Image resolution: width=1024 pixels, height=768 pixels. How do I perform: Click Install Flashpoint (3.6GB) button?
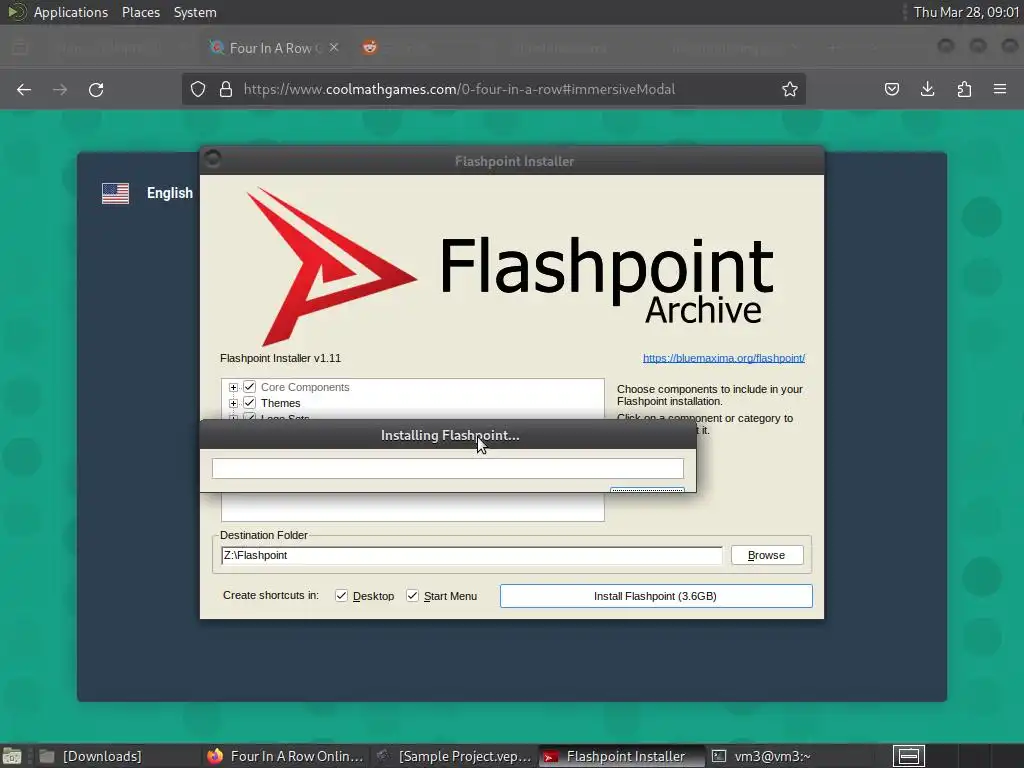tap(656, 596)
